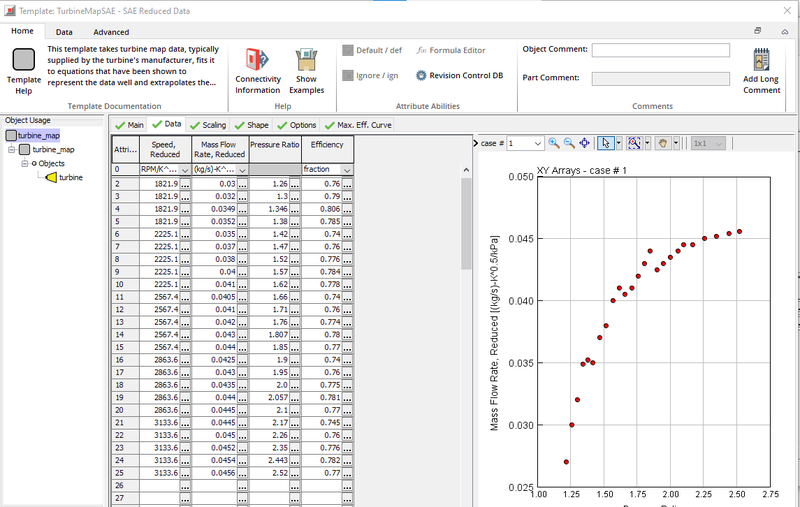Select the zoom-region box tool
Viewport: 800px width, 507px height.
634,143
